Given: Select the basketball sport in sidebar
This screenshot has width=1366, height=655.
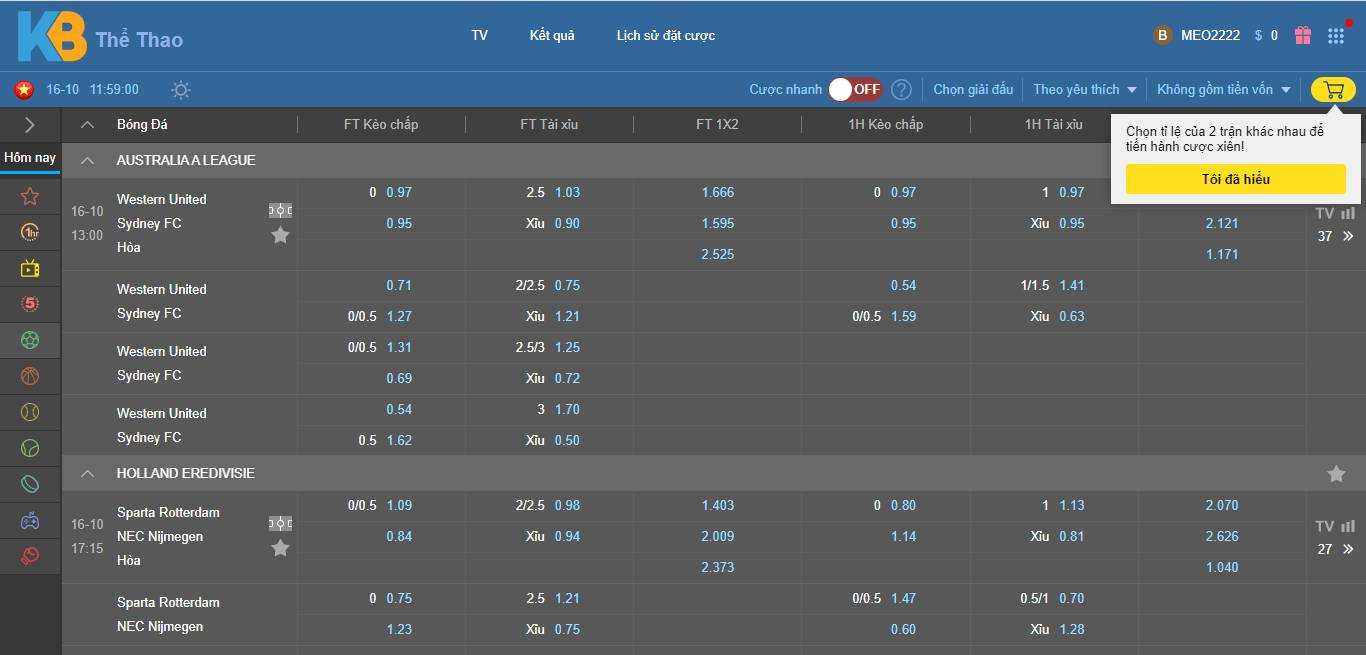Looking at the screenshot, I should pos(30,376).
